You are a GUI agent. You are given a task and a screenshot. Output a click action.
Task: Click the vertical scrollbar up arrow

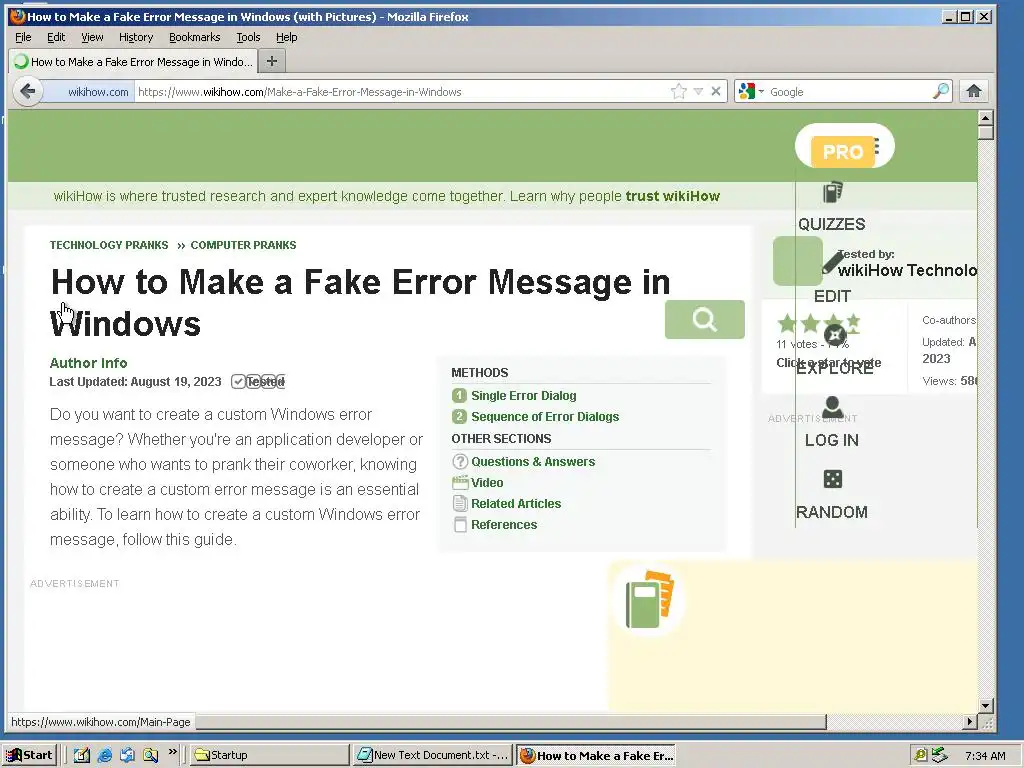[986, 118]
